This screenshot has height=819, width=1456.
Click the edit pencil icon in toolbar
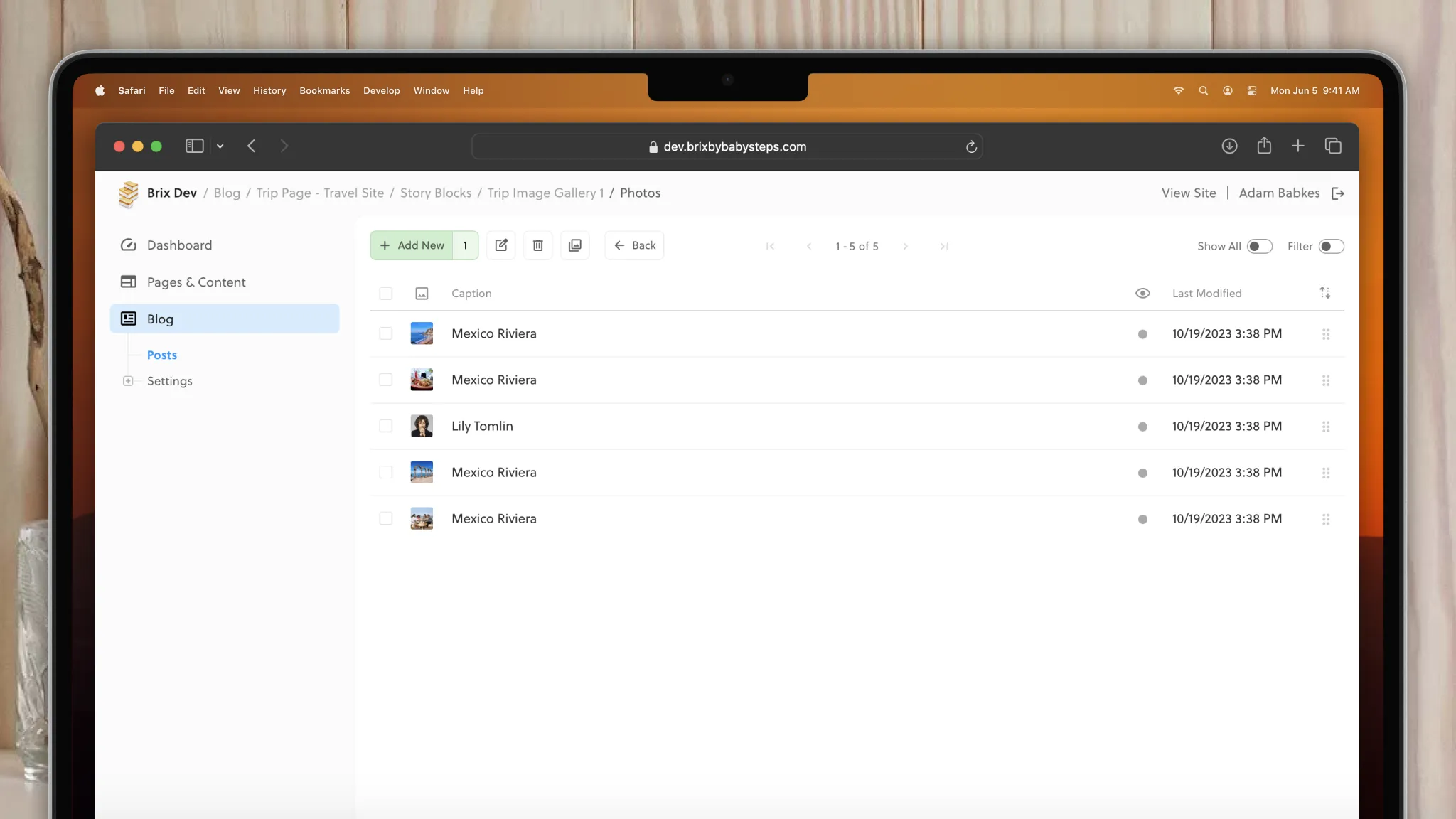click(501, 245)
